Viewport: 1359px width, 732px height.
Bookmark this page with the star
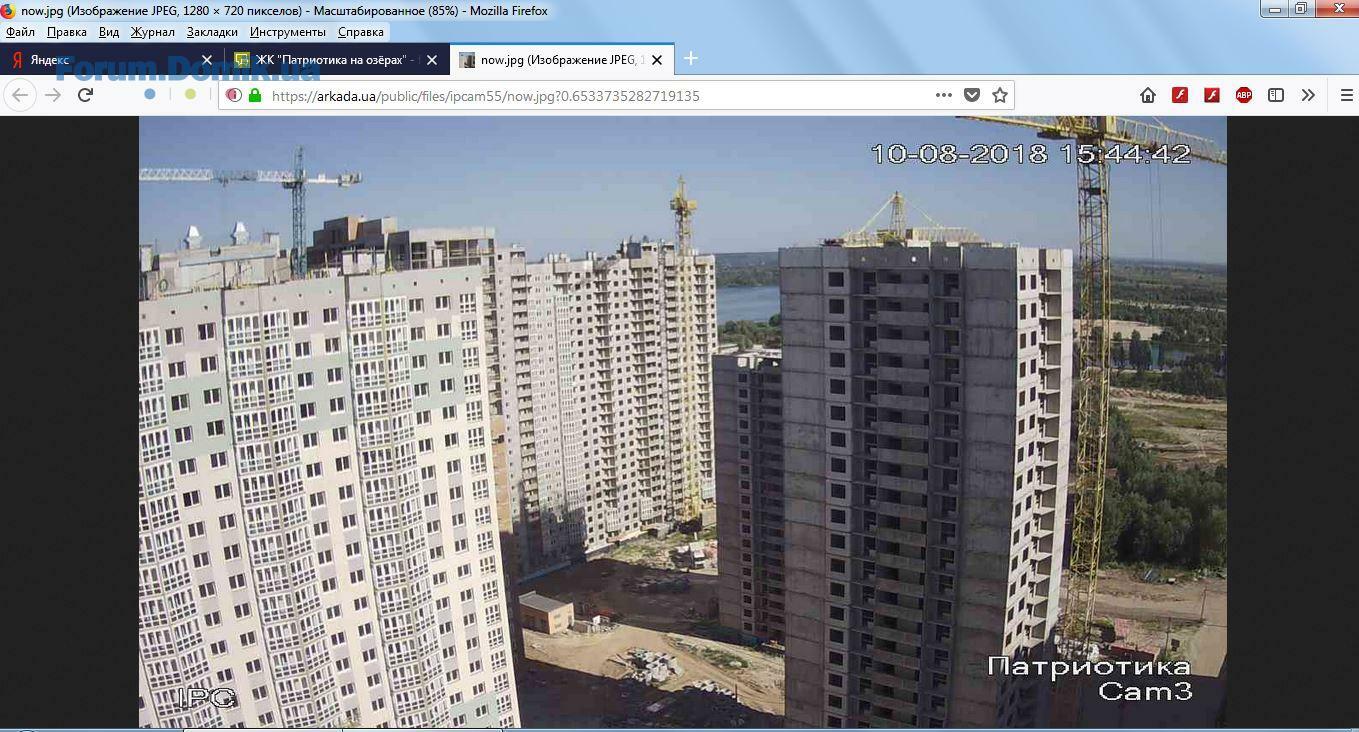[x=999, y=95]
